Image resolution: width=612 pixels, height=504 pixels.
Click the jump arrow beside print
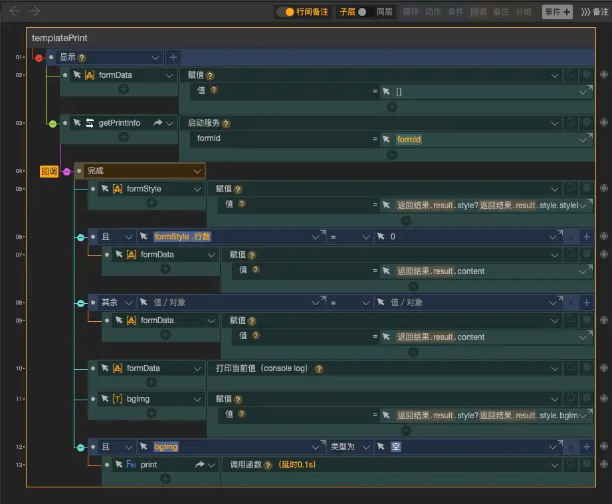pos(200,465)
